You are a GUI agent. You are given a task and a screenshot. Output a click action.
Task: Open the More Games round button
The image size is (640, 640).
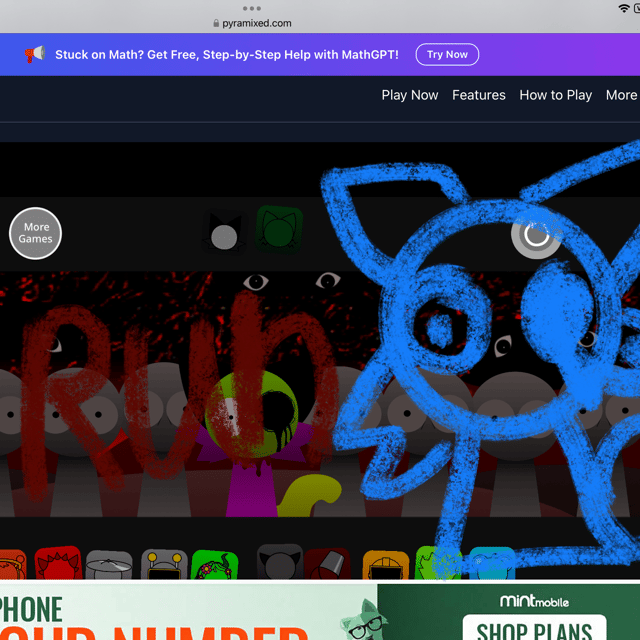[36, 233]
